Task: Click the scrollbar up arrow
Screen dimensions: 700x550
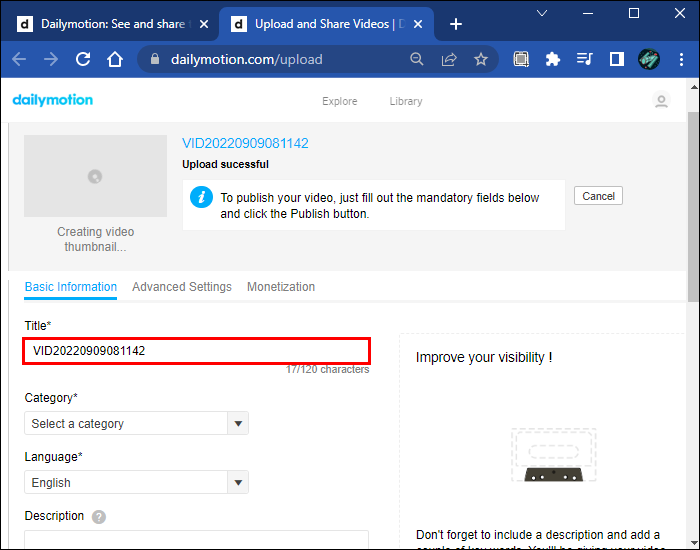Action: [693, 87]
